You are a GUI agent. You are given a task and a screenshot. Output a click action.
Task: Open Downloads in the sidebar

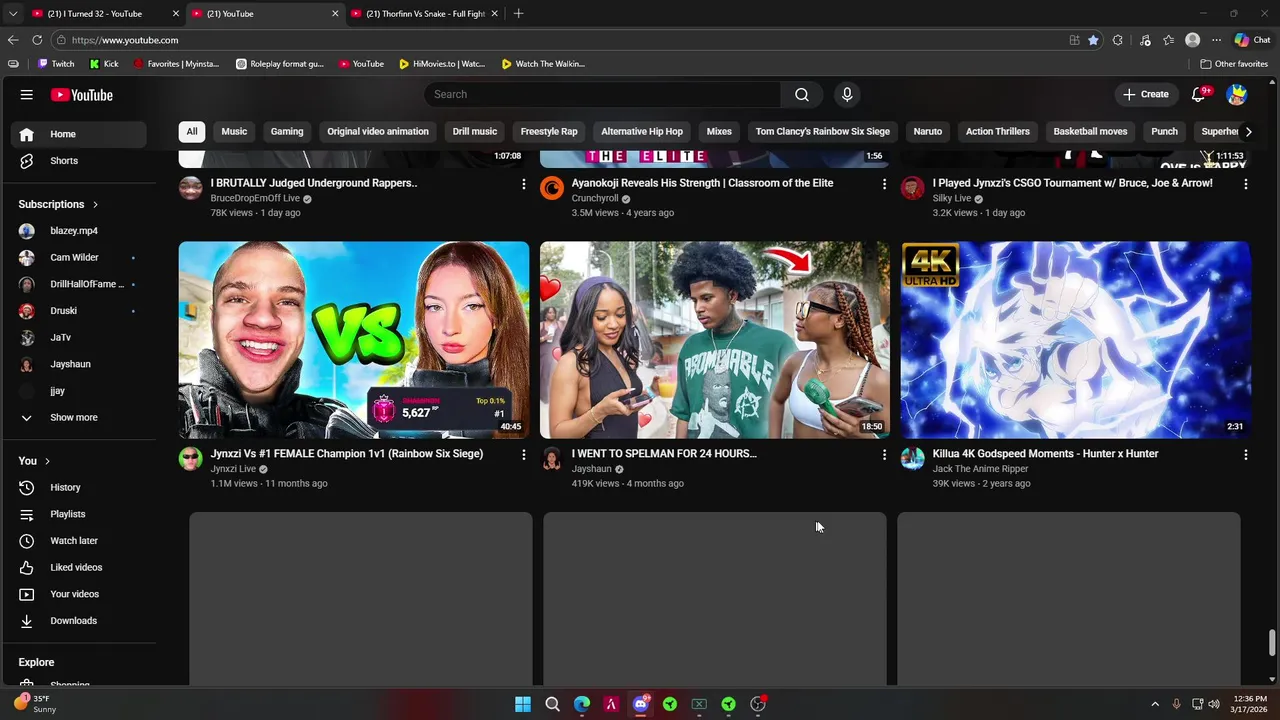pos(79,620)
